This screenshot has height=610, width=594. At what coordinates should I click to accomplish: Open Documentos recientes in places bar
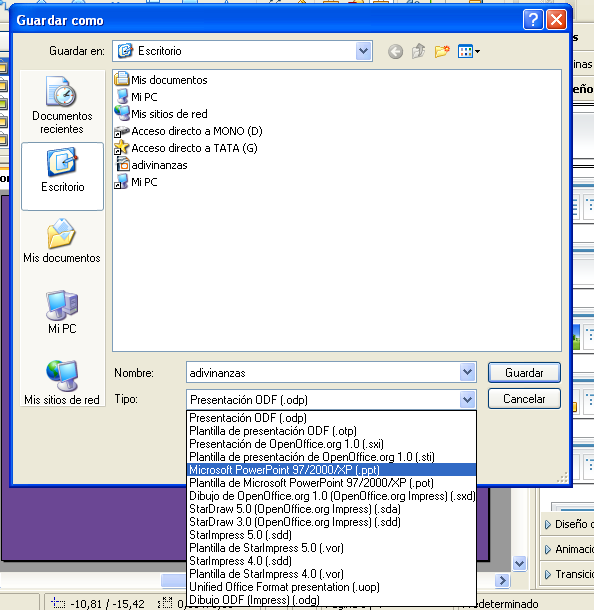pyautogui.click(x=62, y=105)
